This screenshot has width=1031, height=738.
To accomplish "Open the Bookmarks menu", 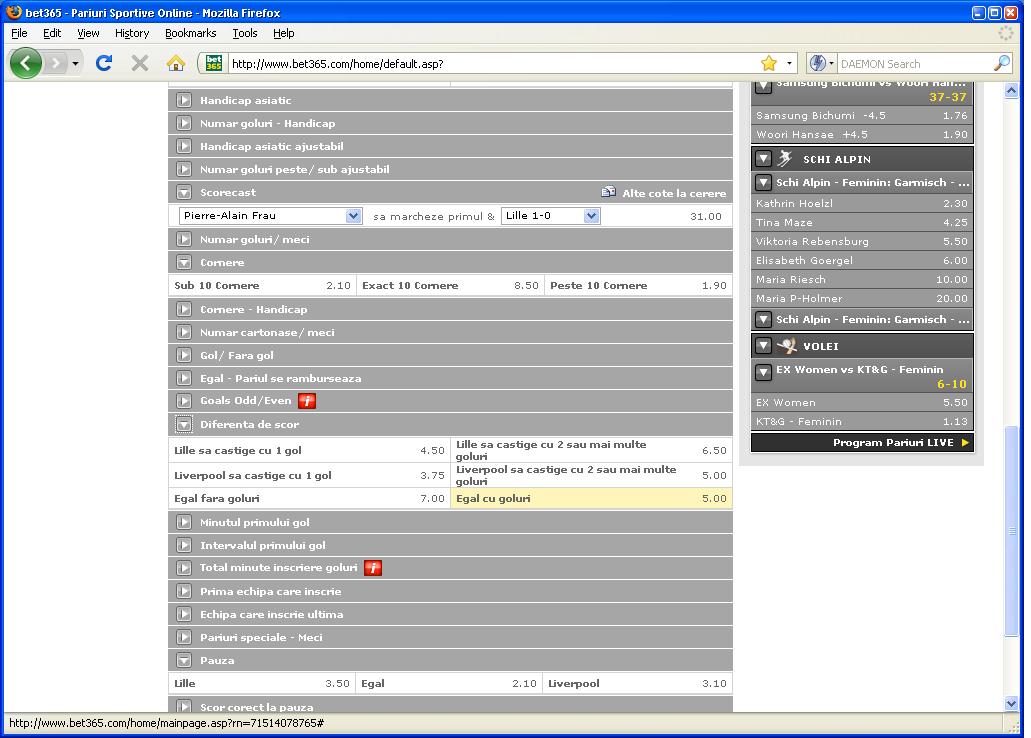I will coord(191,33).
